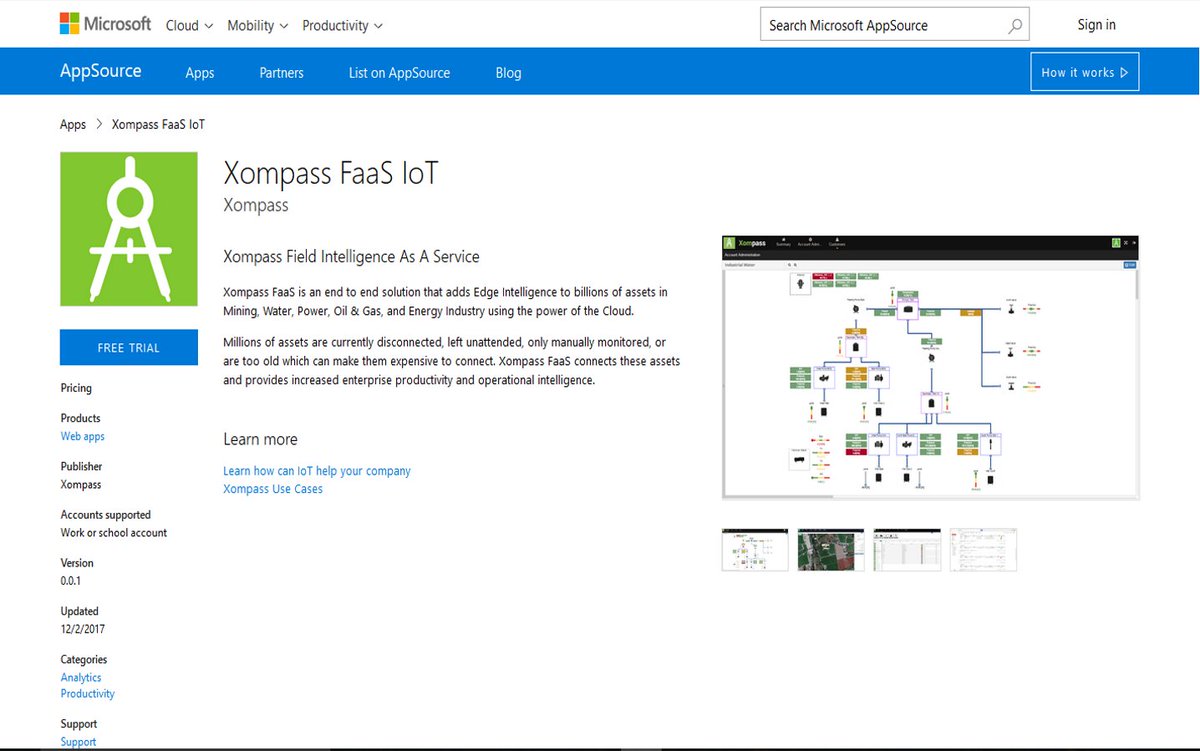Open the Productivity dropdown
Viewport: 1200px width, 751px height.
342,25
